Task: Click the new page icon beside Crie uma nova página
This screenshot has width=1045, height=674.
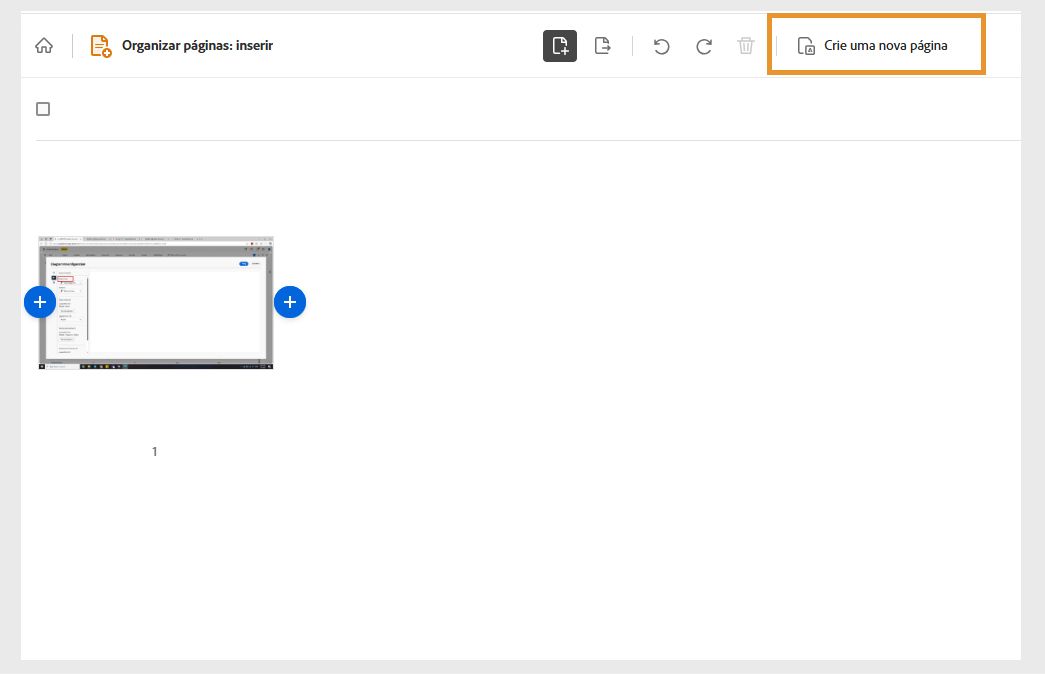Action: coord(807,44)
